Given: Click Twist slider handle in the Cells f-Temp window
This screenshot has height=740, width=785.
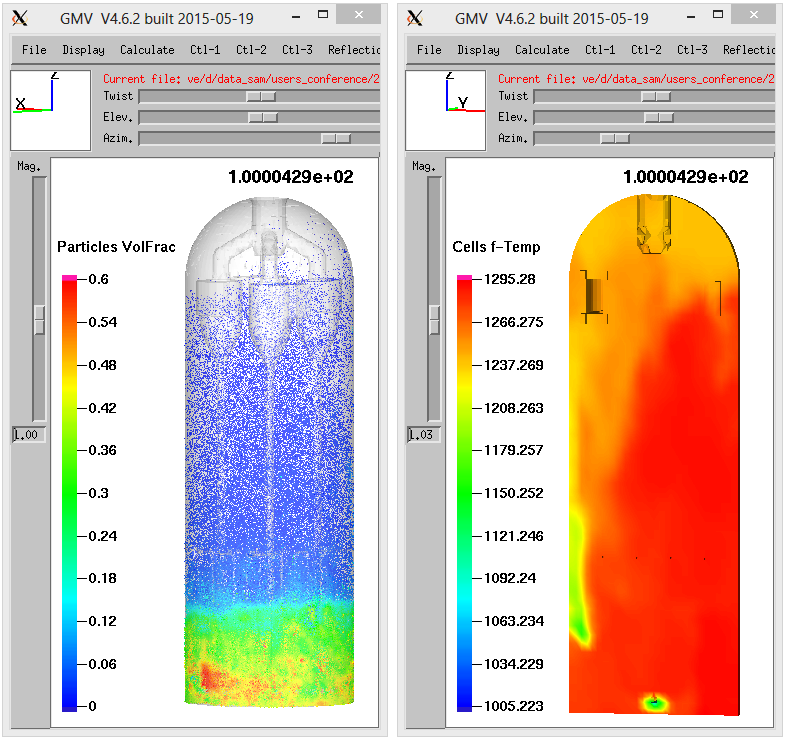Looking at the screenshot, I should coord(656,96).
